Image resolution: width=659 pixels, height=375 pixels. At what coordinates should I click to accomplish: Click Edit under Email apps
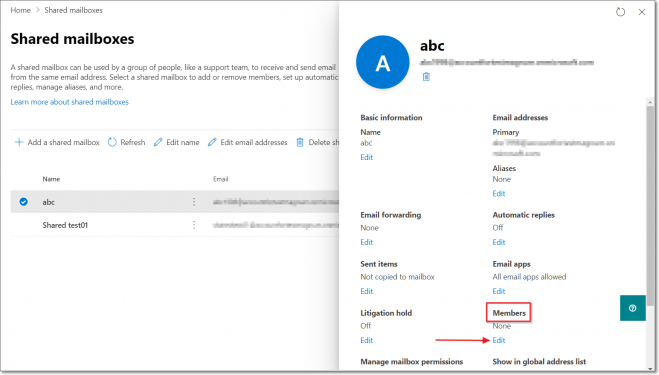coord(499,291)
